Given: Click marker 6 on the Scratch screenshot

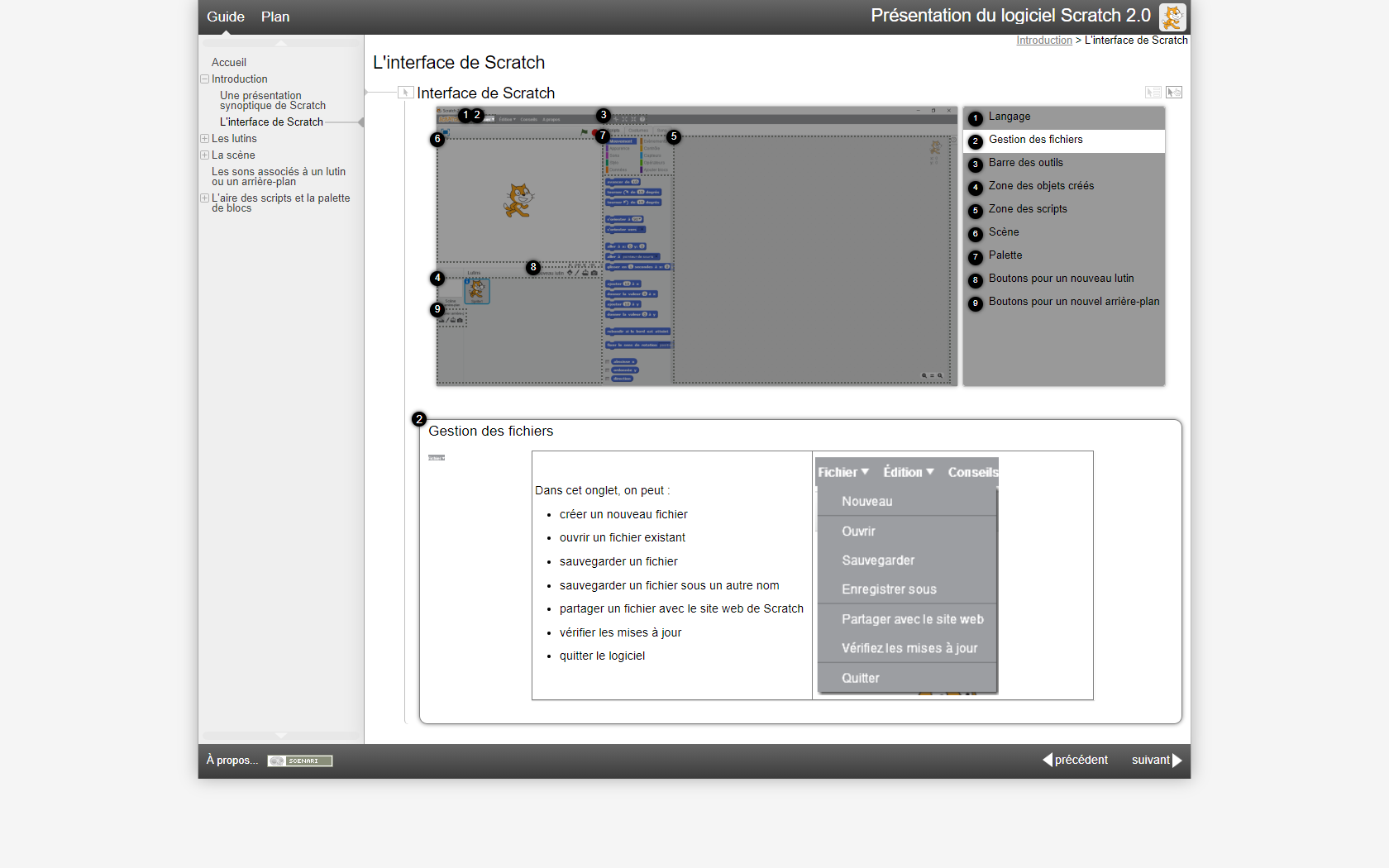Looking at the screenshot, I should tap(437, 139).
